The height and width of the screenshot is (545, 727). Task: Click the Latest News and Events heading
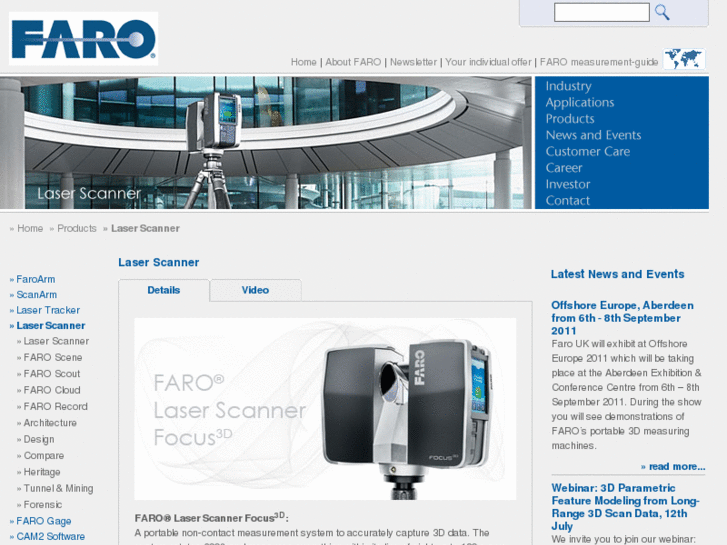click(617, 274)
